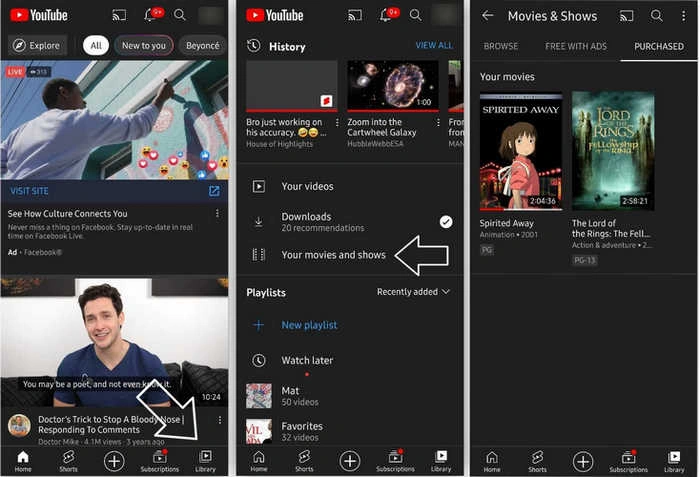Select the New to you chip
The image size is (700, 477).
(x=144, y=45)
